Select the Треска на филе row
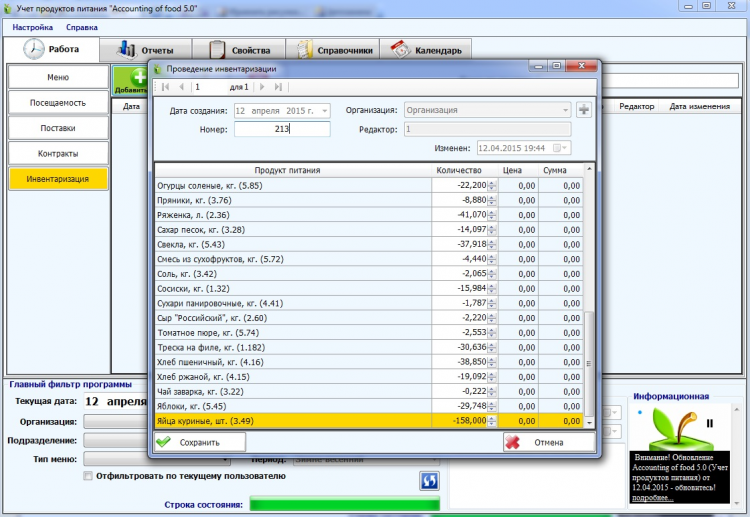Image resolution: width=750 pixels, height=517 pixels. (369, 347)
